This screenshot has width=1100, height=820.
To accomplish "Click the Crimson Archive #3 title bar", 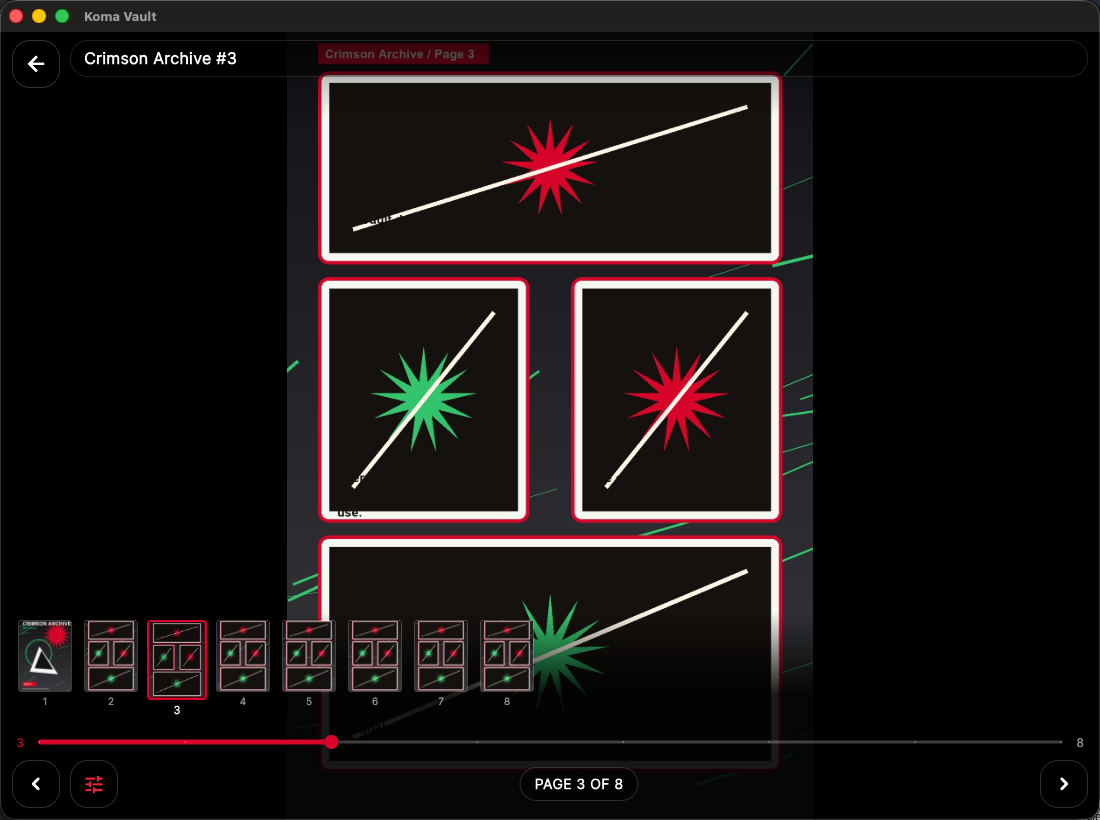I will tap(579, 58).
